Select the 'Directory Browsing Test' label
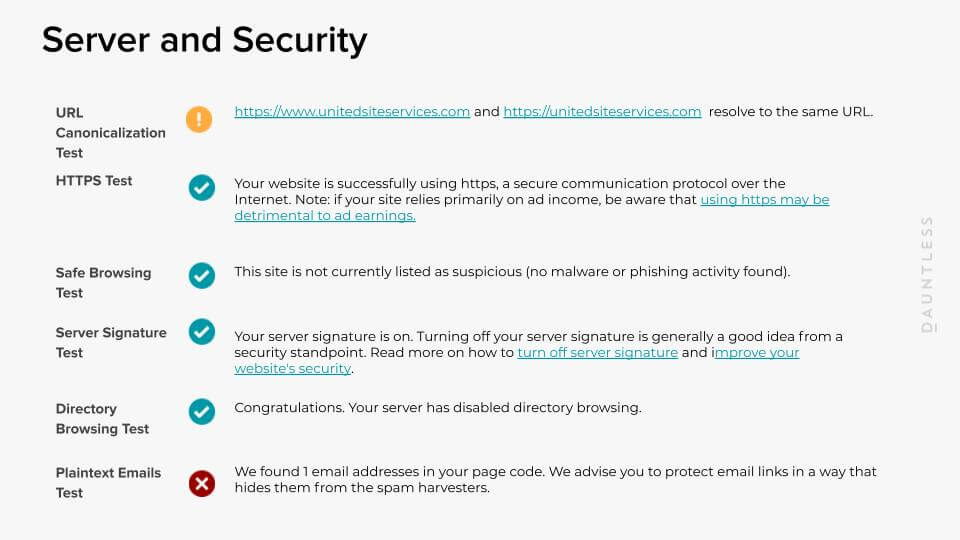Screen dimensions: 960x540 (x=102, y=419)
